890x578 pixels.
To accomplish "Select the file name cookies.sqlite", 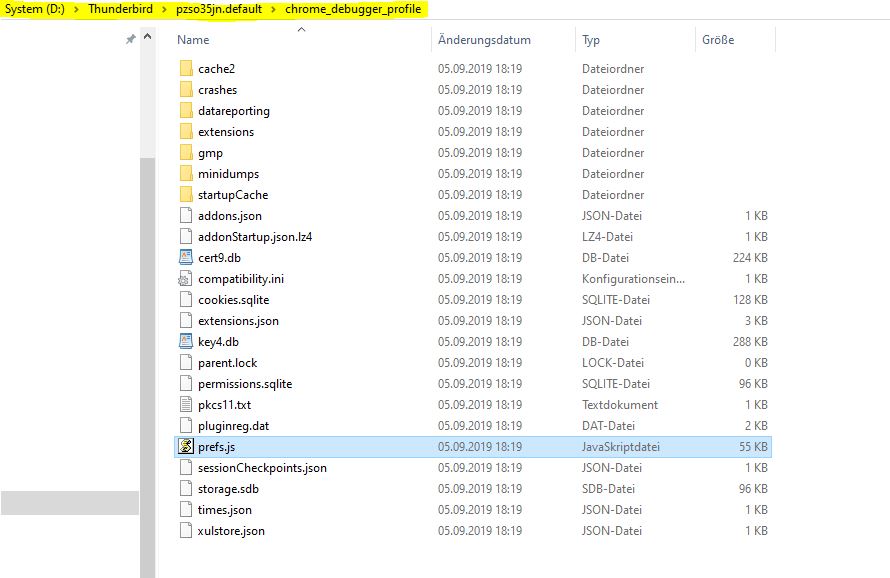I will tap(234, 300).
